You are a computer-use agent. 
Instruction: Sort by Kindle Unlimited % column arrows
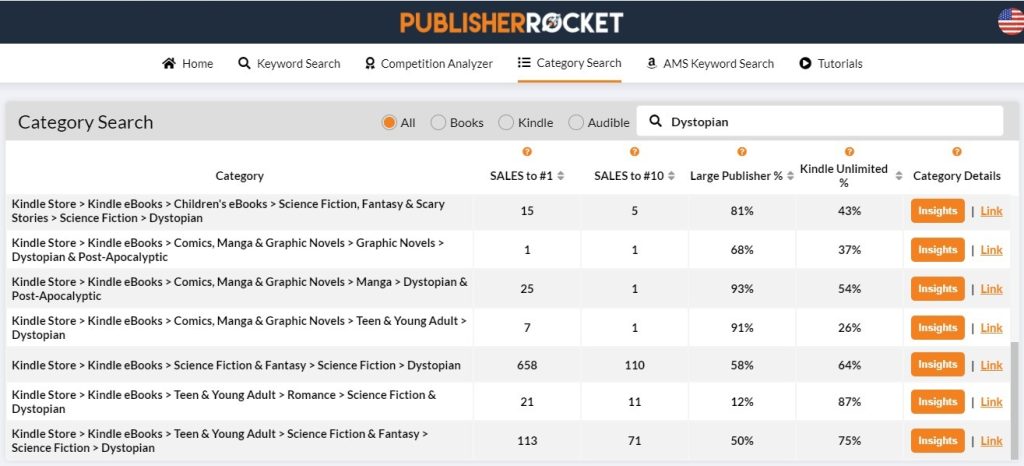[899, 176]
